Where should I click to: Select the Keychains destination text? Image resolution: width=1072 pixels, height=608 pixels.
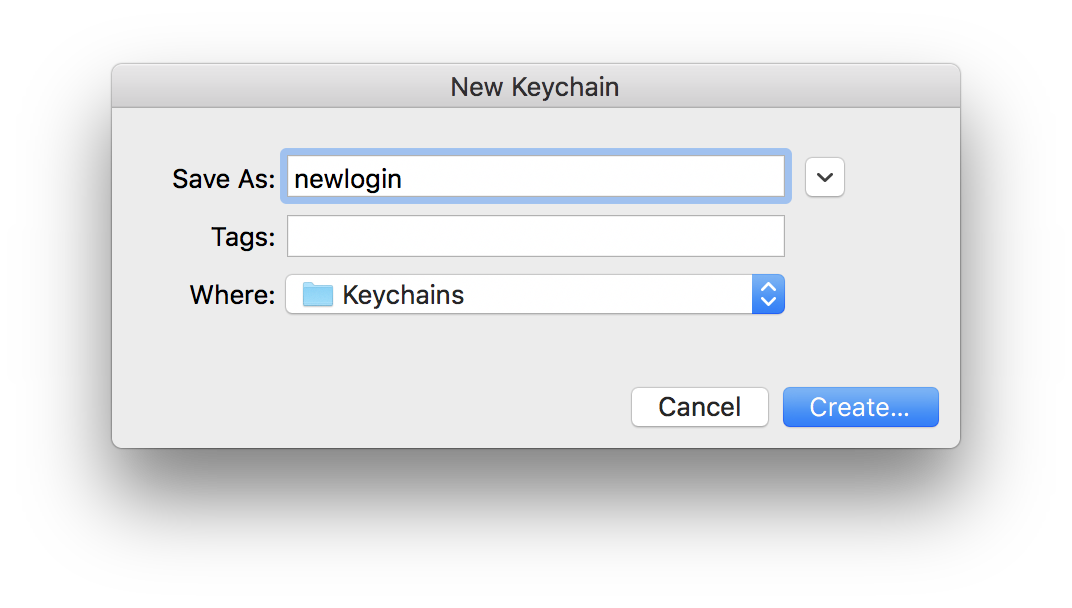point(403,295)
